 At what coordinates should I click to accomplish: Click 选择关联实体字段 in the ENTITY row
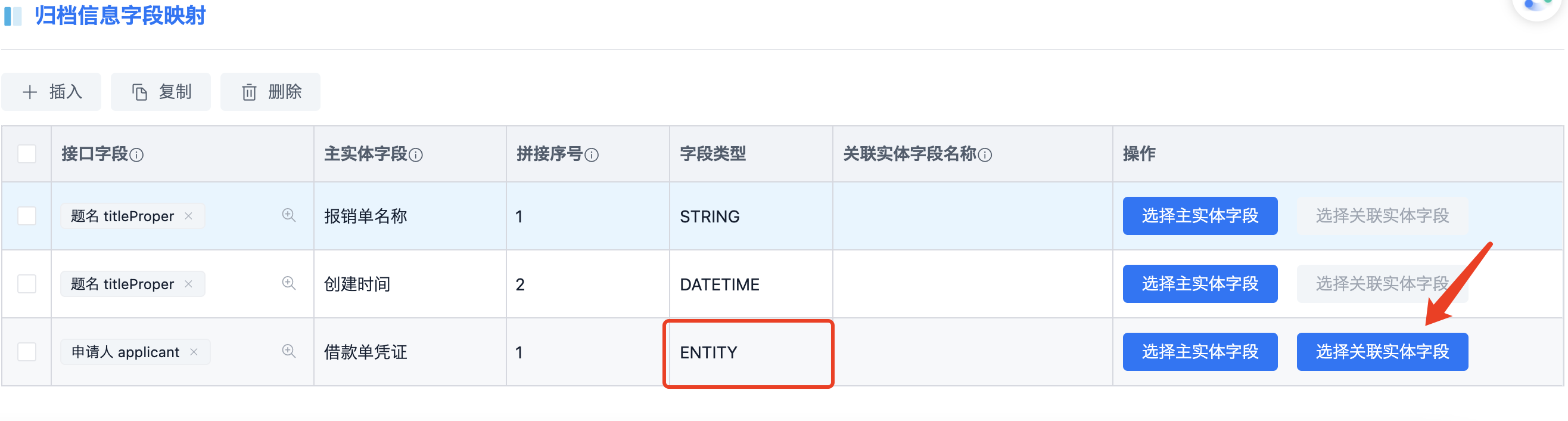pos(1382,352)
